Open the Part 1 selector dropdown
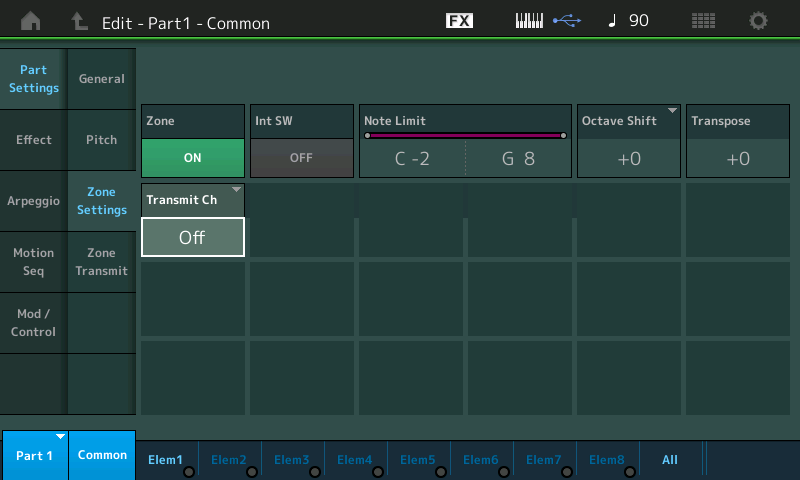The image size is (800, 480). (x=34, y=455)
